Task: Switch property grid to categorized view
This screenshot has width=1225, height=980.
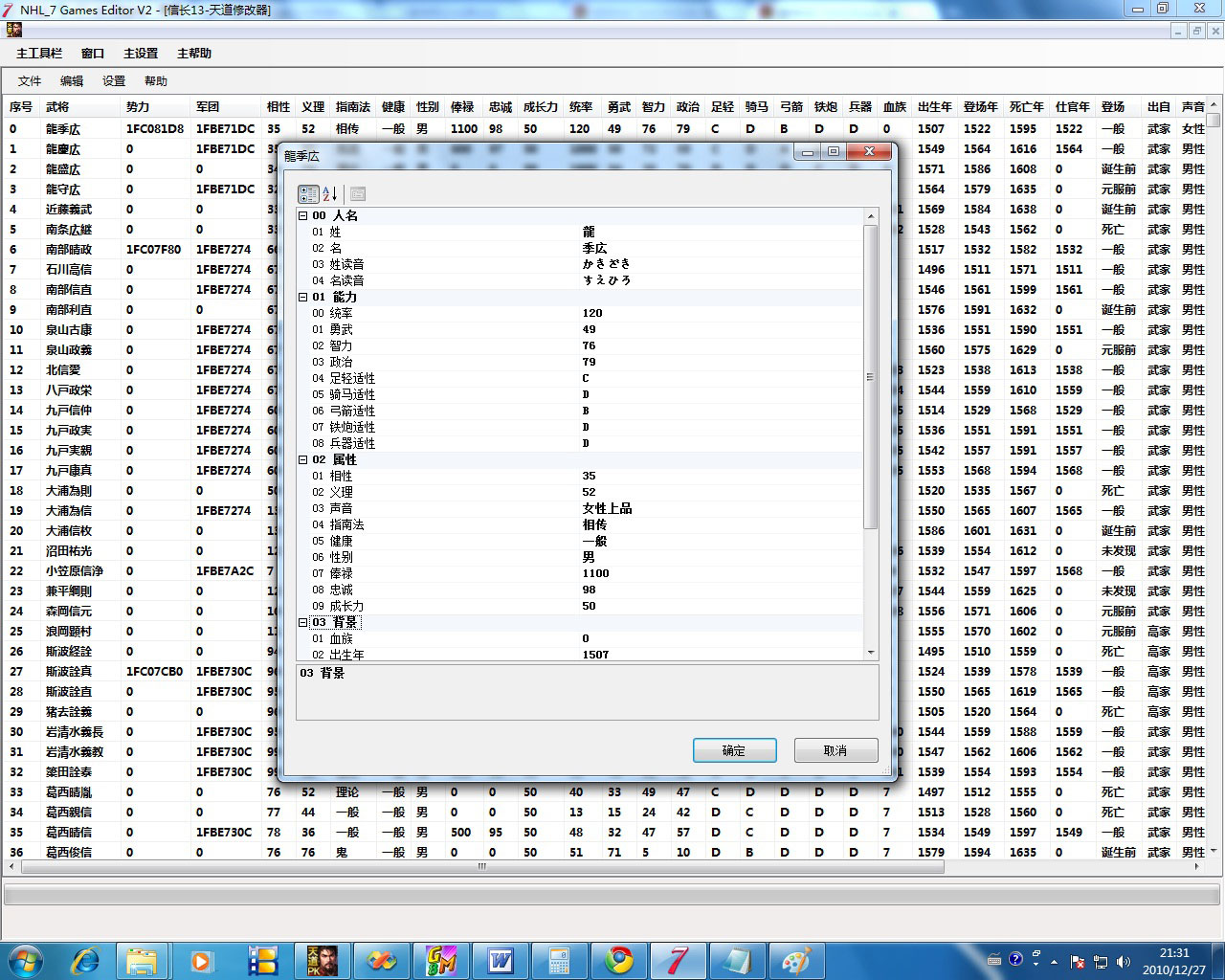Action: tap(308, 194)
